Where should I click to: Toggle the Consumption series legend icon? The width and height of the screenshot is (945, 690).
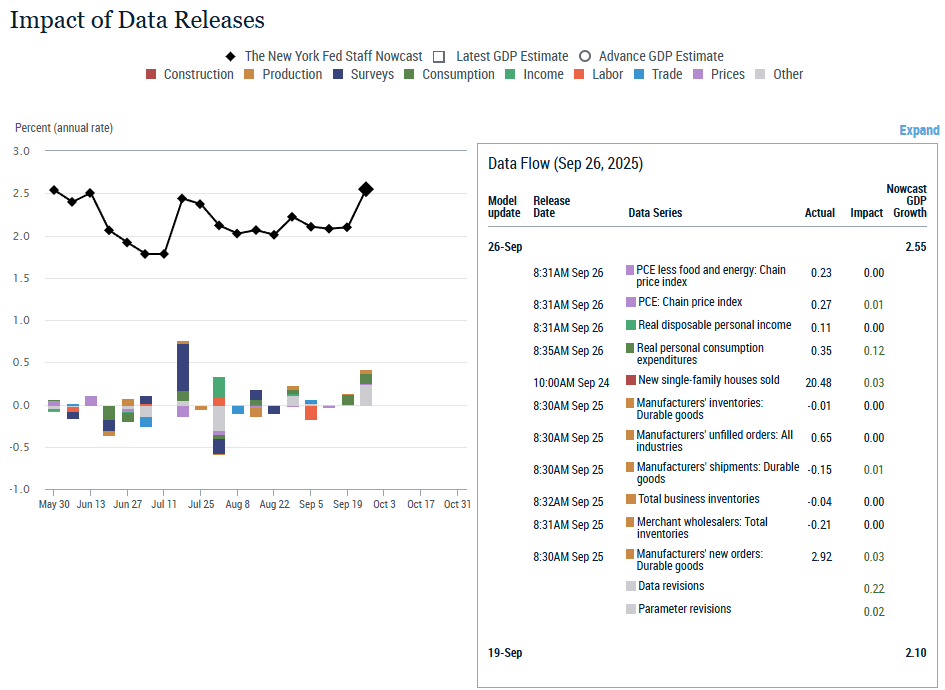point(410,74)
